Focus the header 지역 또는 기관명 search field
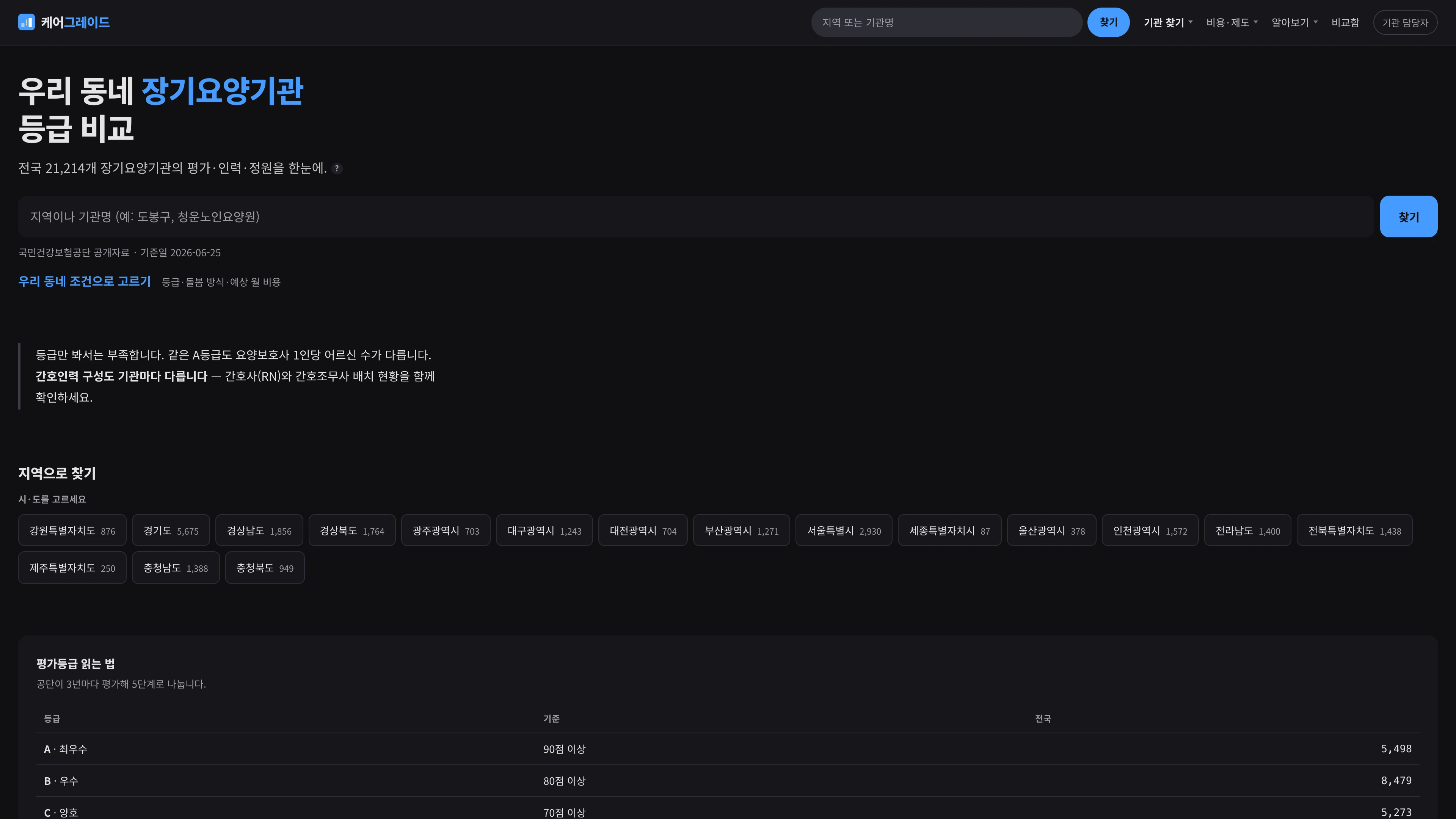This screenshot has width=1456, height=819. tap(946, 22)
